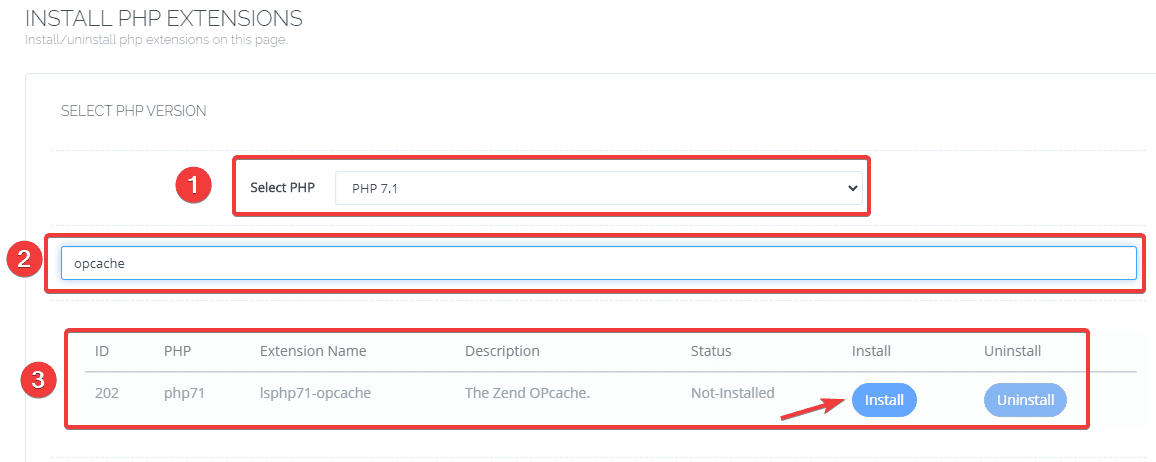Click the red step 1 badge
This screenshot has width=1156, height=462.
click(x=194, y=185)
